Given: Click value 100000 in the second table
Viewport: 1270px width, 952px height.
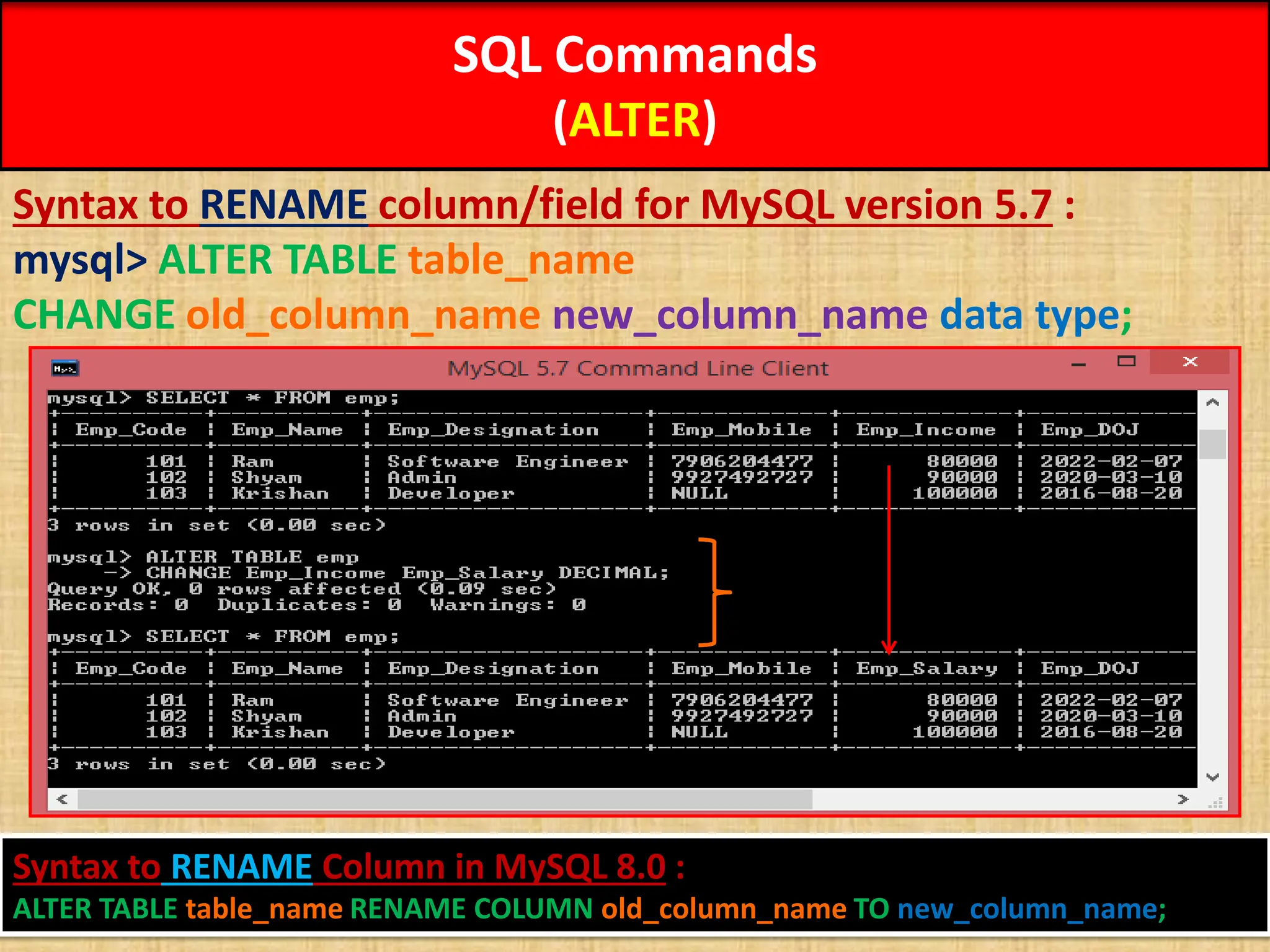Looking at the screenshot, I should [955, 732].
